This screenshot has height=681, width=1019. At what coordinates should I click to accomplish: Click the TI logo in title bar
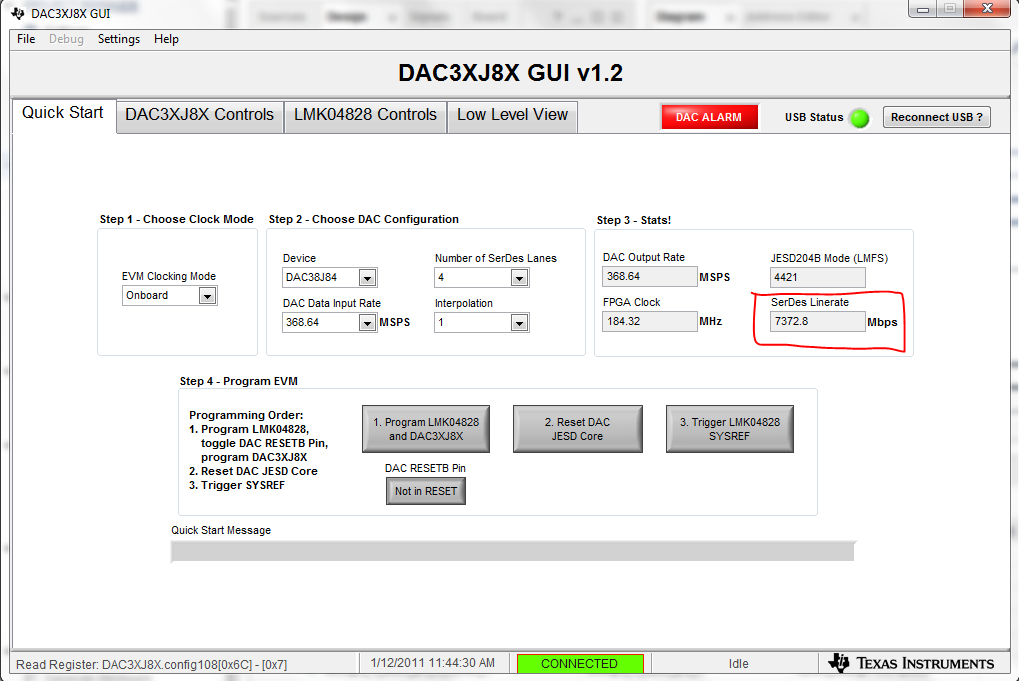pyautogui.click(x=18, y=13)
